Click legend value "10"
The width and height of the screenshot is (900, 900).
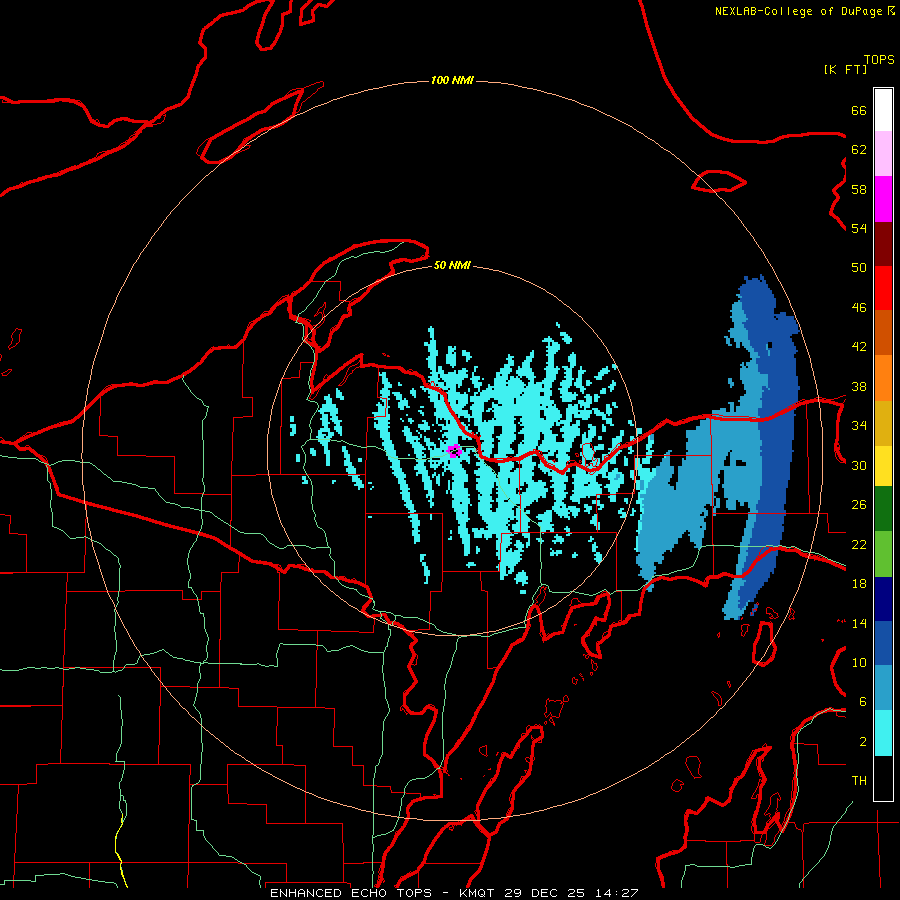pos(859,662)
